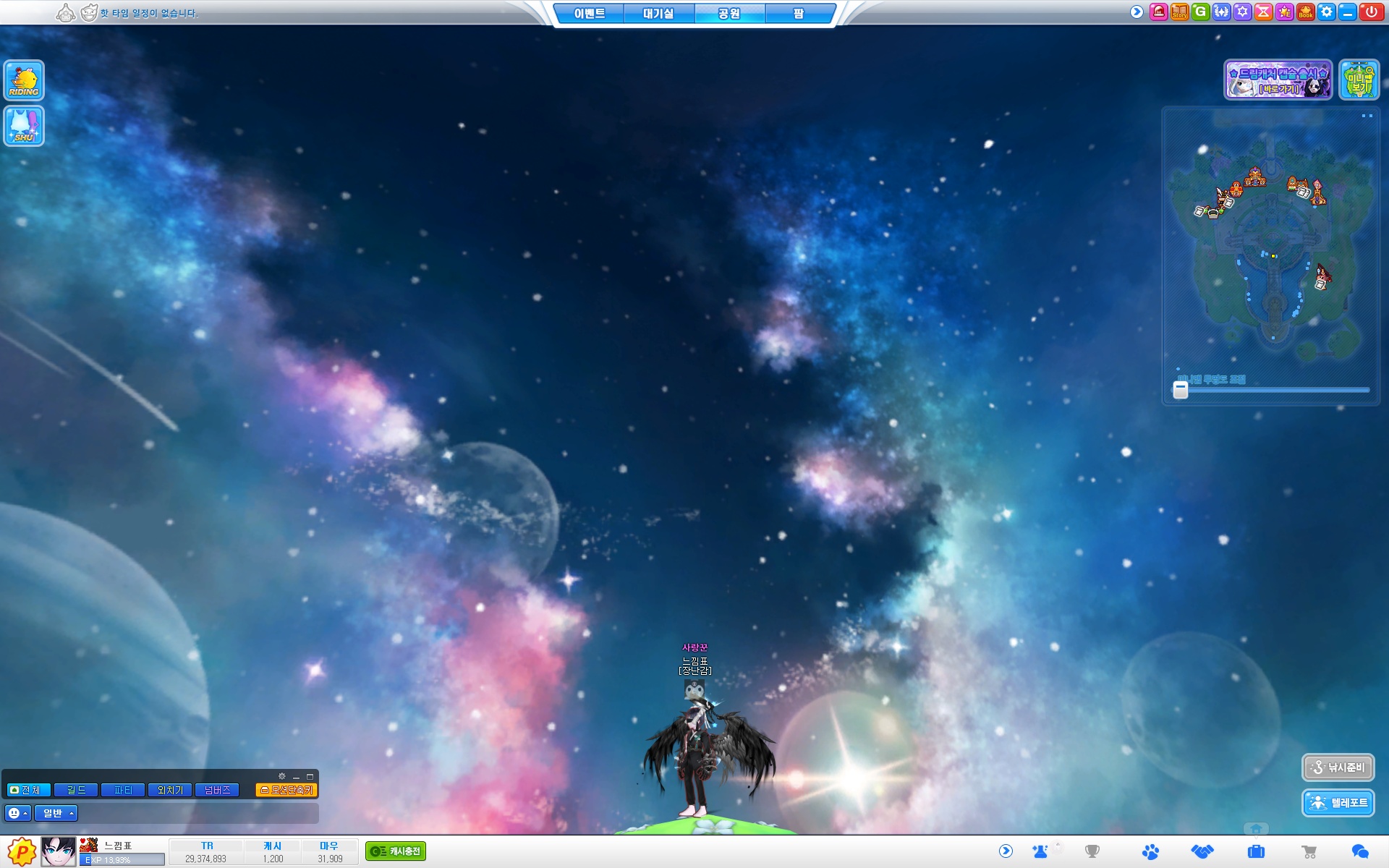The height and width of the screenshot is (868, 1389).
Task: Switch to the 대기실 tab
Action: click(658, 14)
